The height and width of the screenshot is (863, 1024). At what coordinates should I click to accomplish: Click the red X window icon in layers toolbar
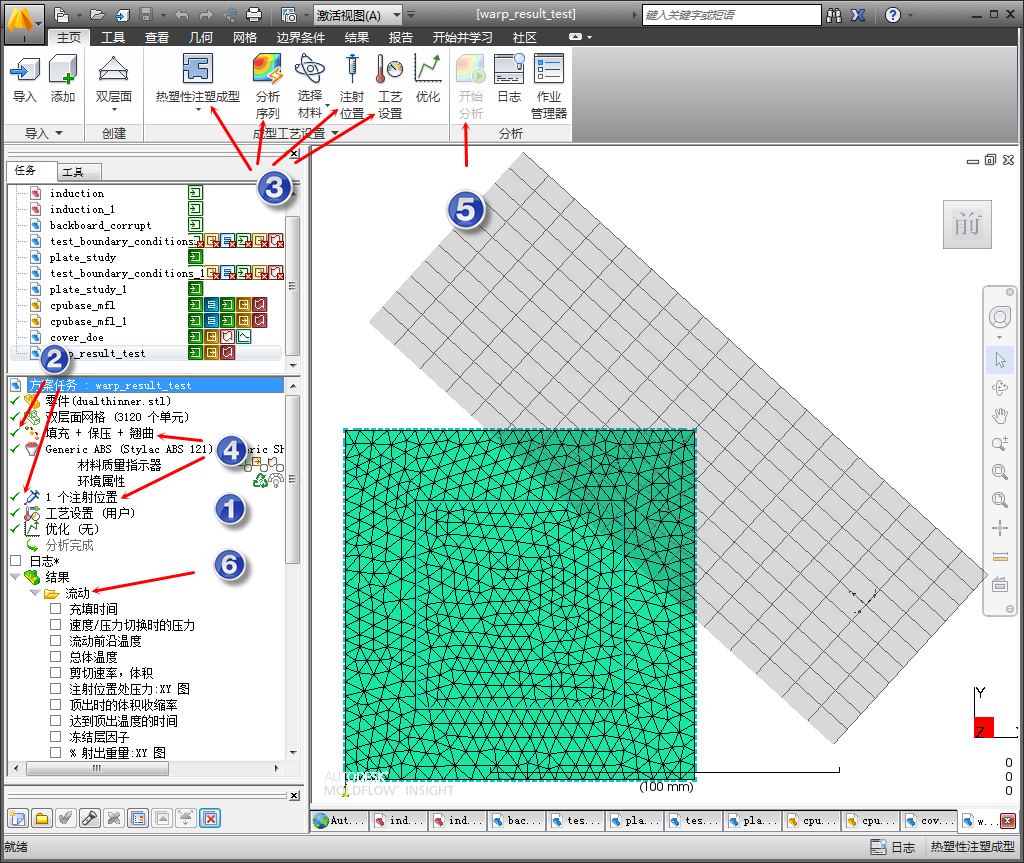click(x=210, y=818)
